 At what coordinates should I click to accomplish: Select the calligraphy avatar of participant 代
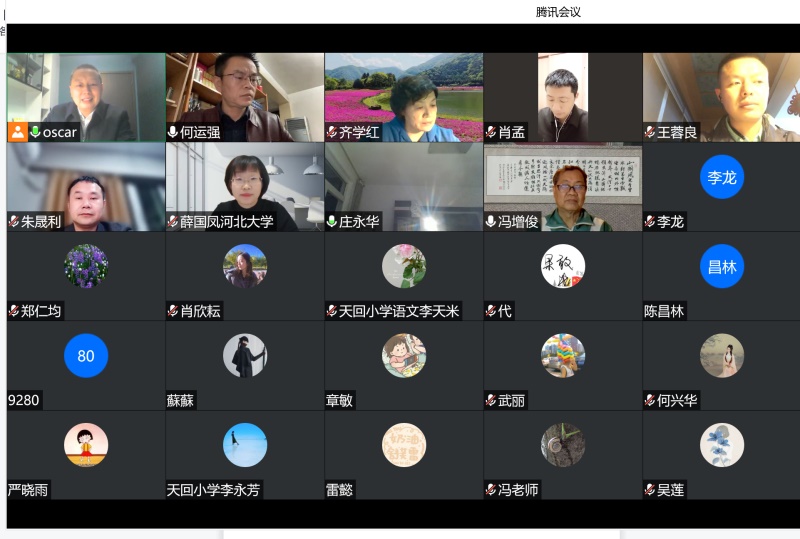coord(562,267)
